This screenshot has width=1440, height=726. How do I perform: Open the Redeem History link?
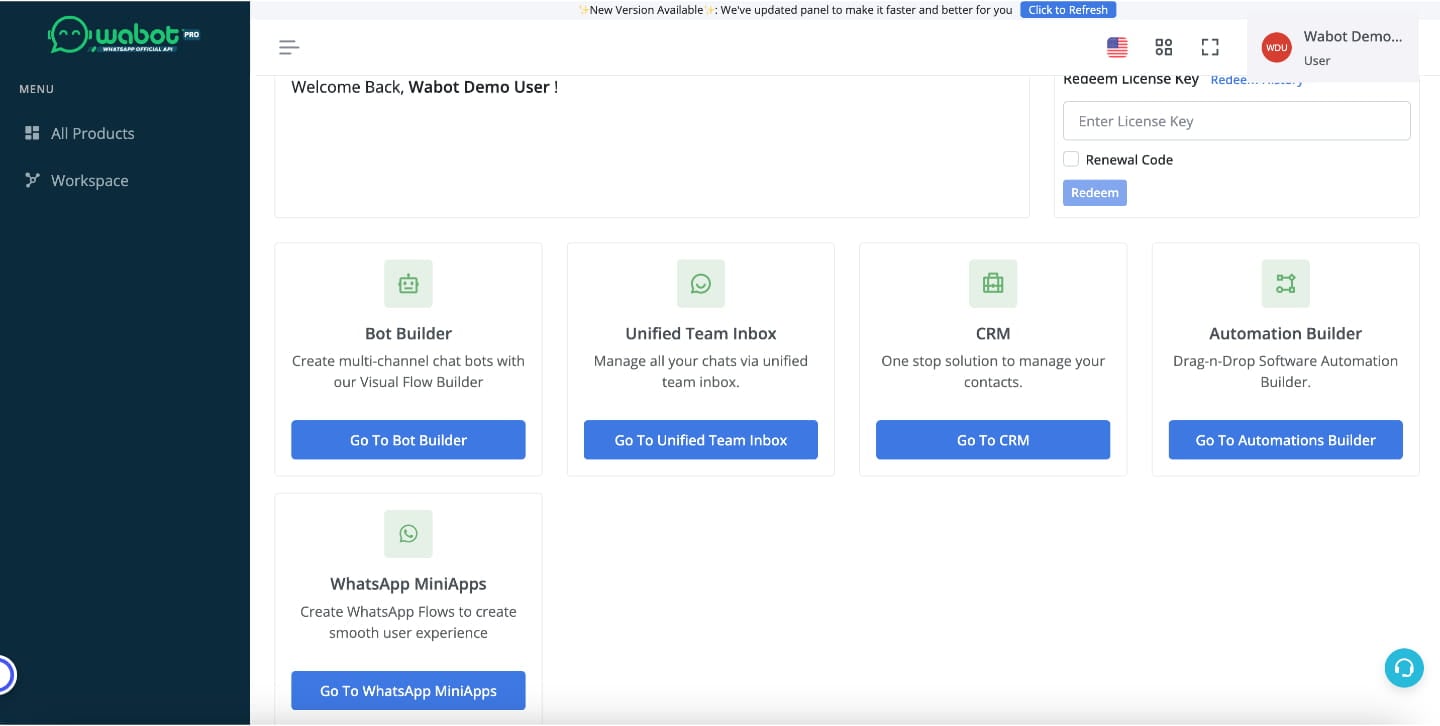coord(1256,80)
